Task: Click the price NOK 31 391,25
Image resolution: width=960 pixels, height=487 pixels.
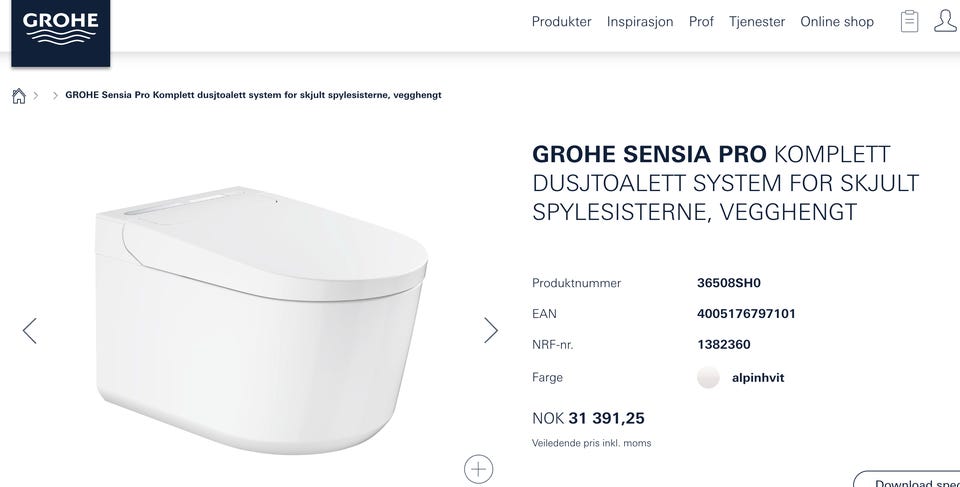Action: (x=588, y=418)
